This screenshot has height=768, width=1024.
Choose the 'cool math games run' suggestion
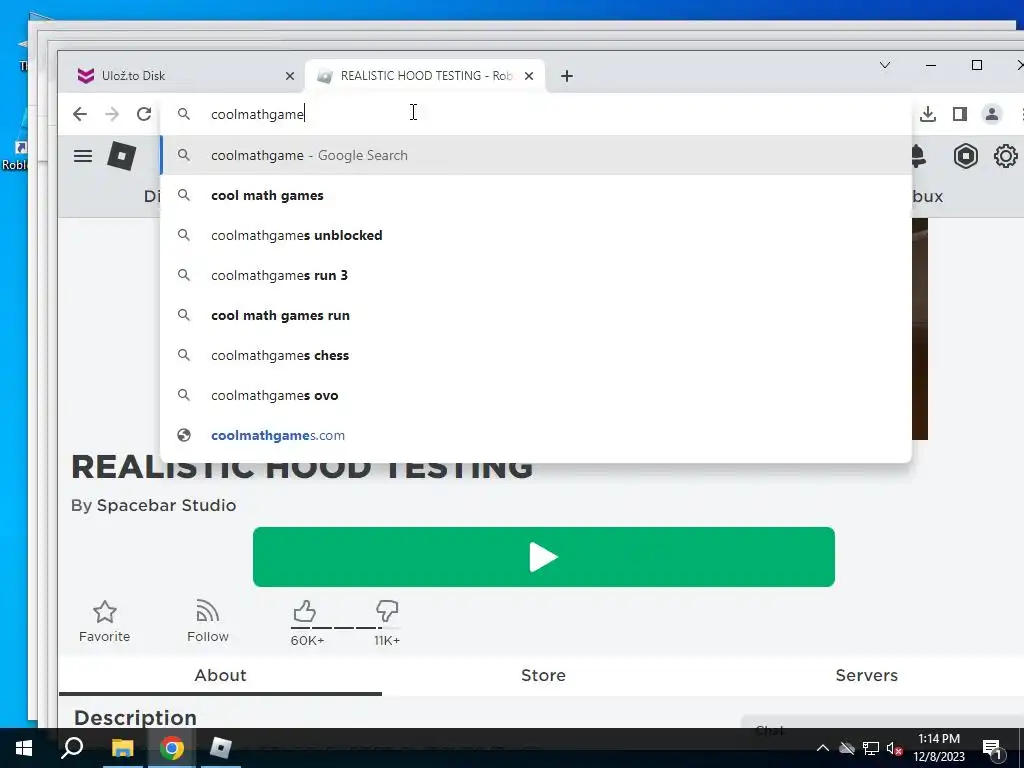pyautogui.click(x=536, y=315)
